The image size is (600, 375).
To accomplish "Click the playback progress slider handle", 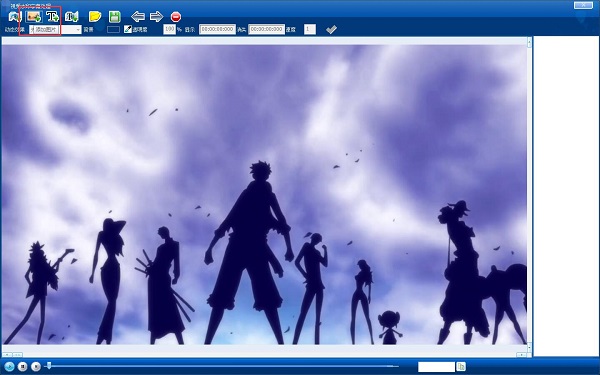I will (49, 366).
